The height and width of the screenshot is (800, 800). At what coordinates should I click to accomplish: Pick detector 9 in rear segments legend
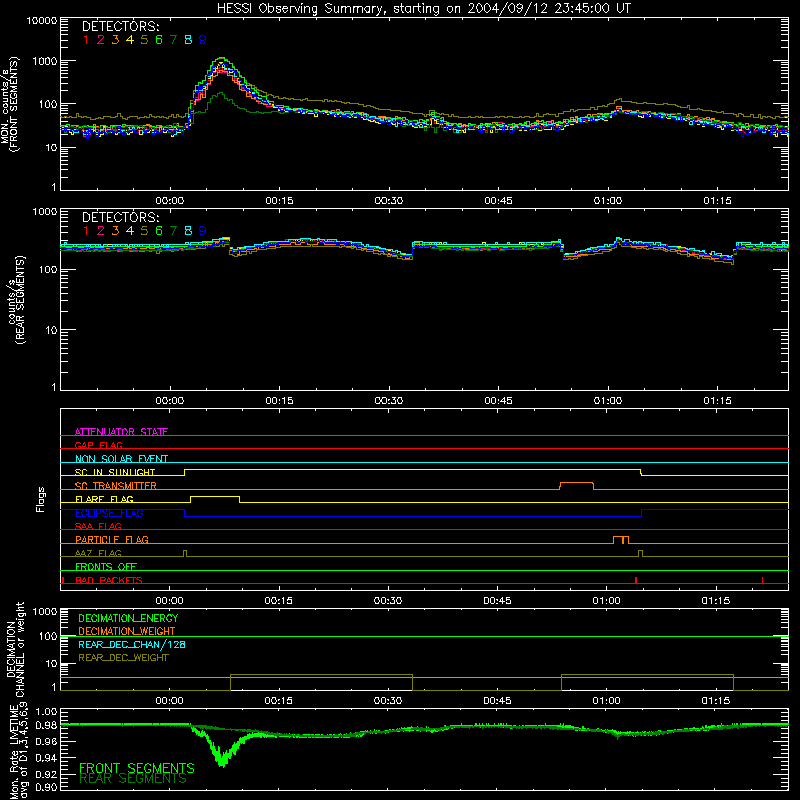click(x=203, y=231)
